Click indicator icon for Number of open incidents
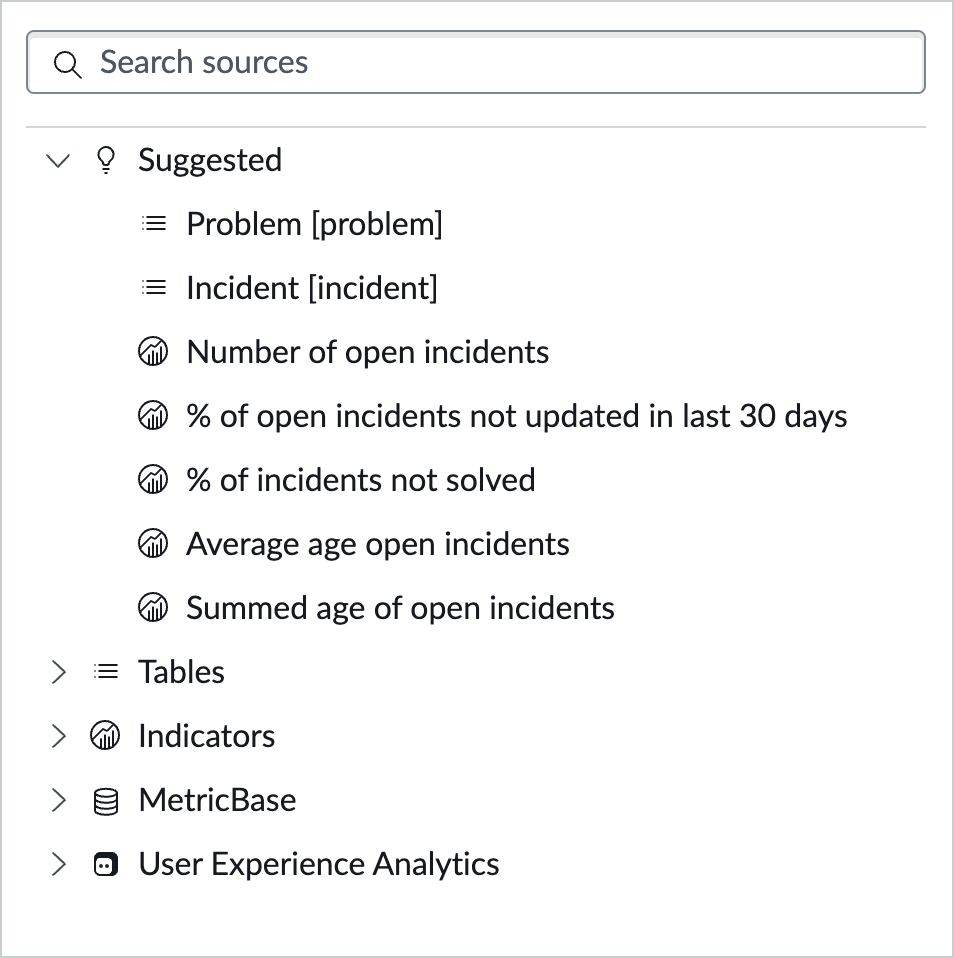 tap(153, 352)
